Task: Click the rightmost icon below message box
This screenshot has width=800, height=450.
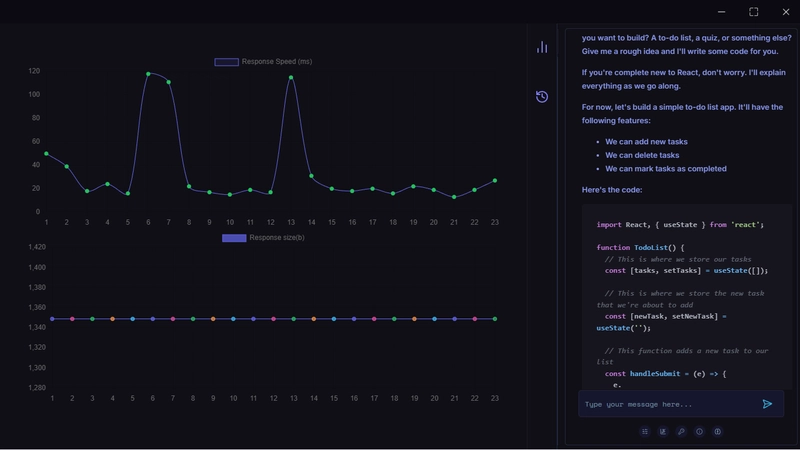Action: (x=717, y=432)
